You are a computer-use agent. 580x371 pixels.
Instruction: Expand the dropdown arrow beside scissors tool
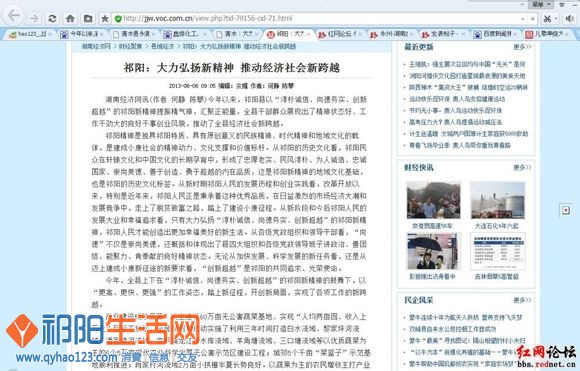point(556,18)
